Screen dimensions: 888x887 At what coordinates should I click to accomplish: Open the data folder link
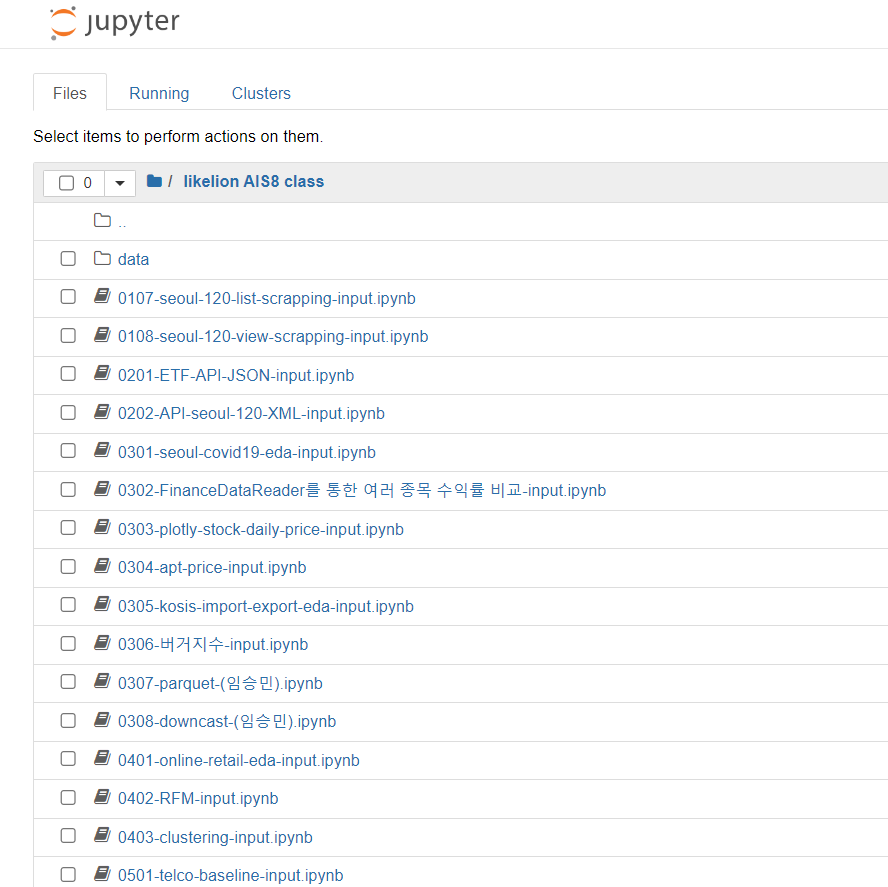[x=134, y=259]
